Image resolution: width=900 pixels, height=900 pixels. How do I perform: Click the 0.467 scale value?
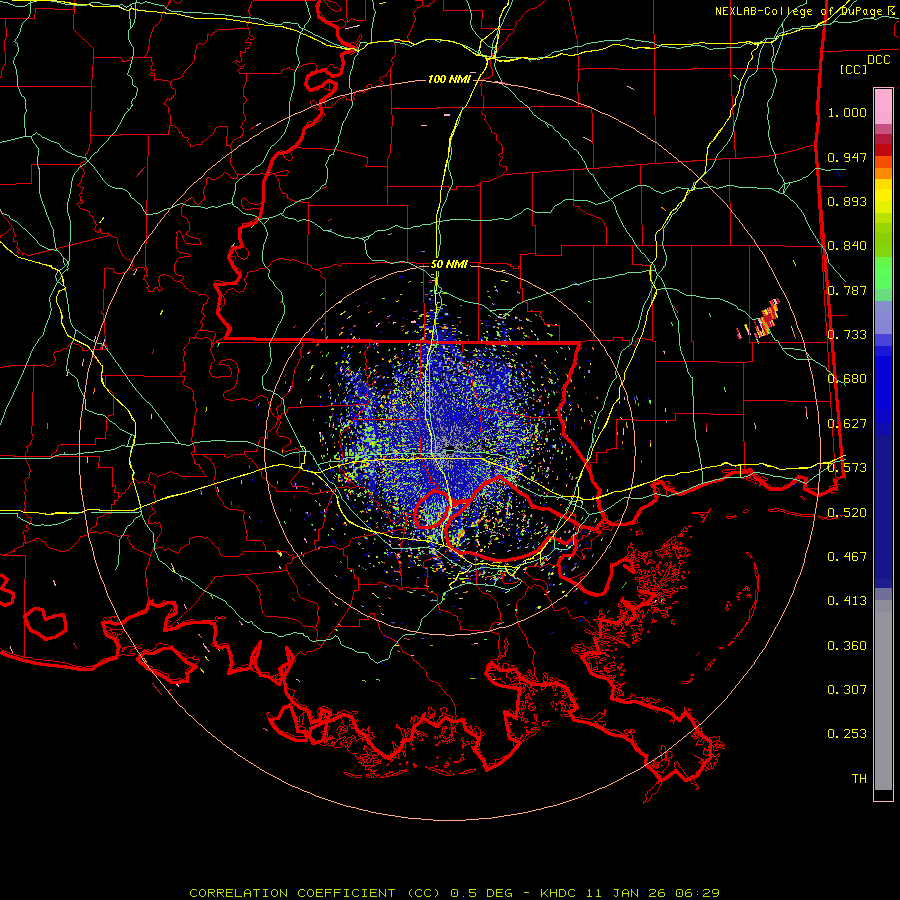[x=847, y=557]
